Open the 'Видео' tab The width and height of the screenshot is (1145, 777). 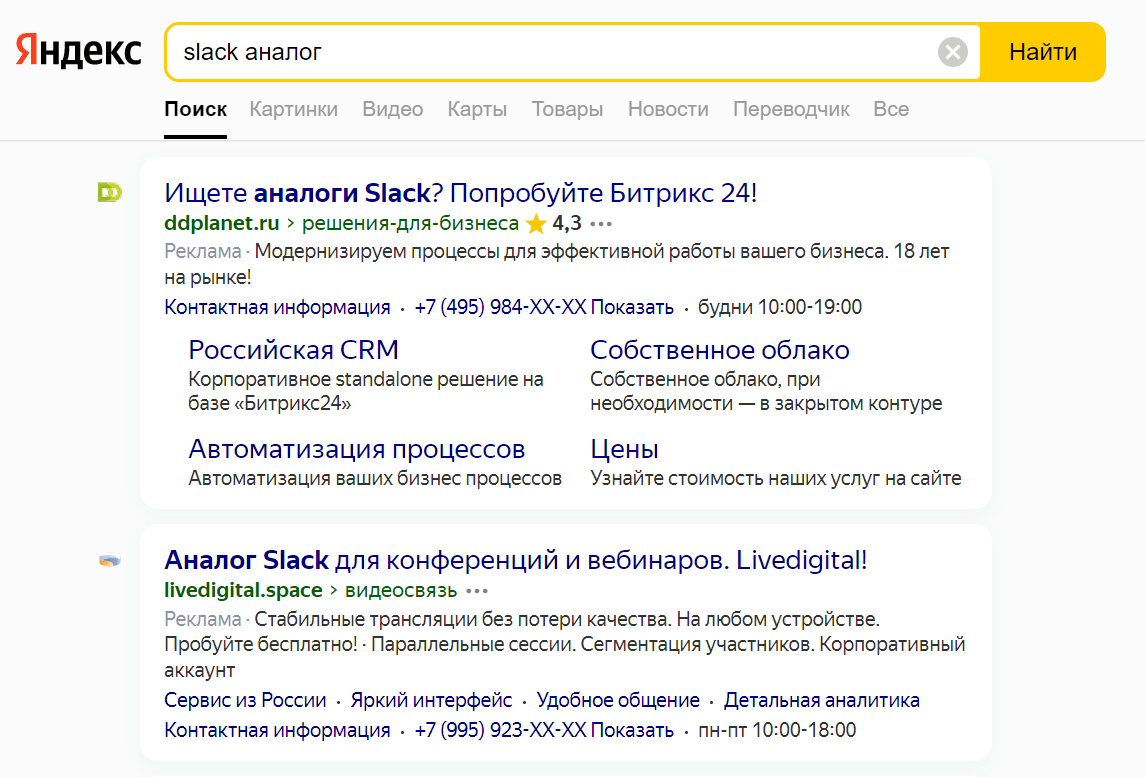392,109
